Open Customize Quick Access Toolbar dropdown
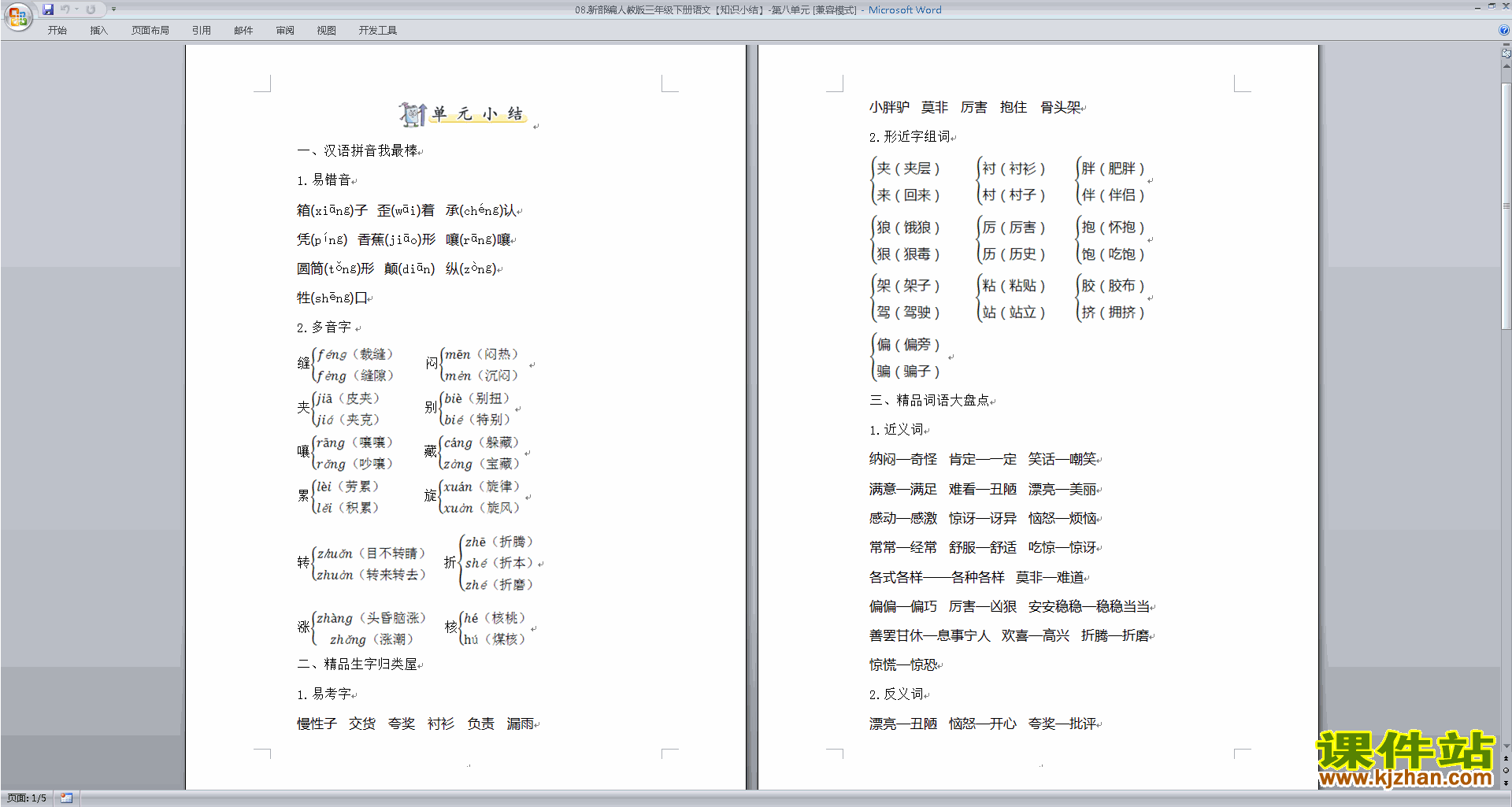This screenshot has width=1512, height=807. [x=113, y=9]
